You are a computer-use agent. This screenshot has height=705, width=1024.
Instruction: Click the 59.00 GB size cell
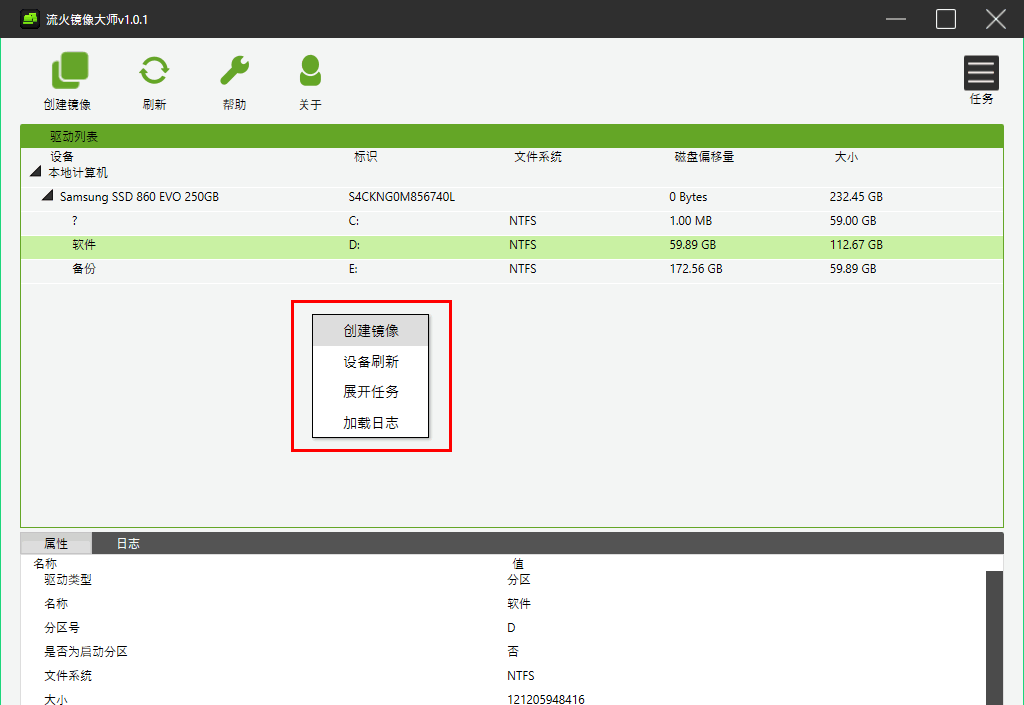(x=853, y=221)
